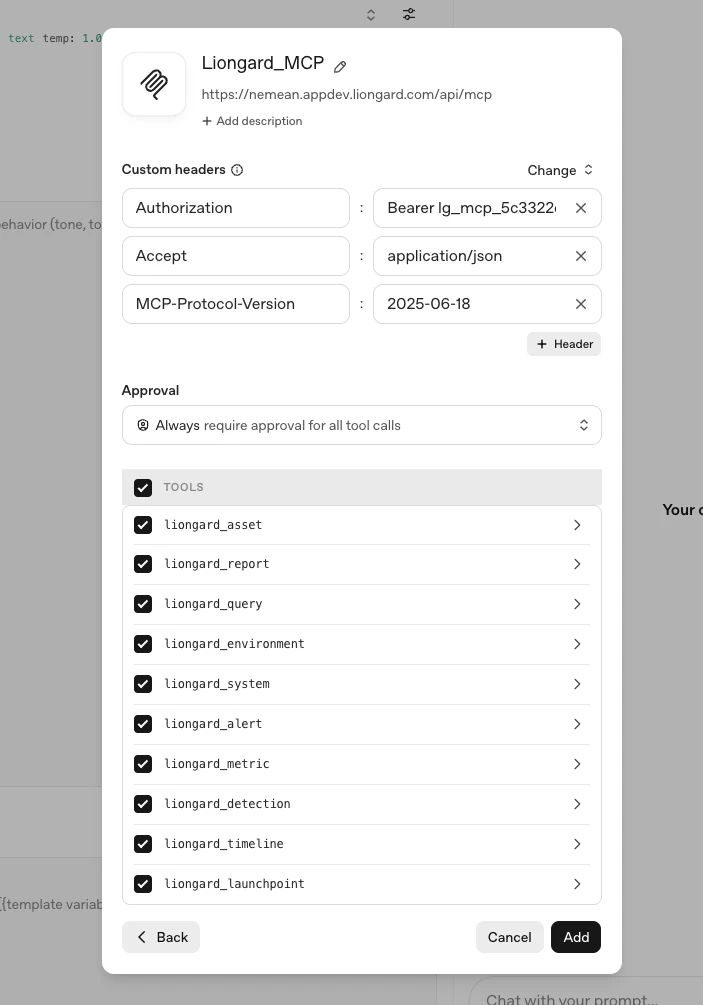Viewport: 703px width, 1005px height.
Task: Expand liongard_launchpoint details chevron
Action: pyautogui.click(x=577, y=884)
